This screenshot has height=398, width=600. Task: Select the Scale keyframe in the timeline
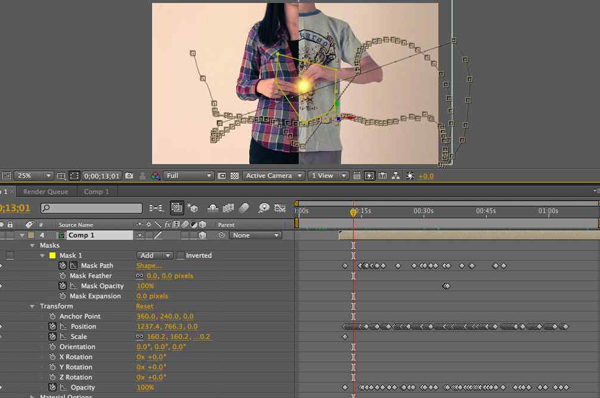click(x=345, y=337)
